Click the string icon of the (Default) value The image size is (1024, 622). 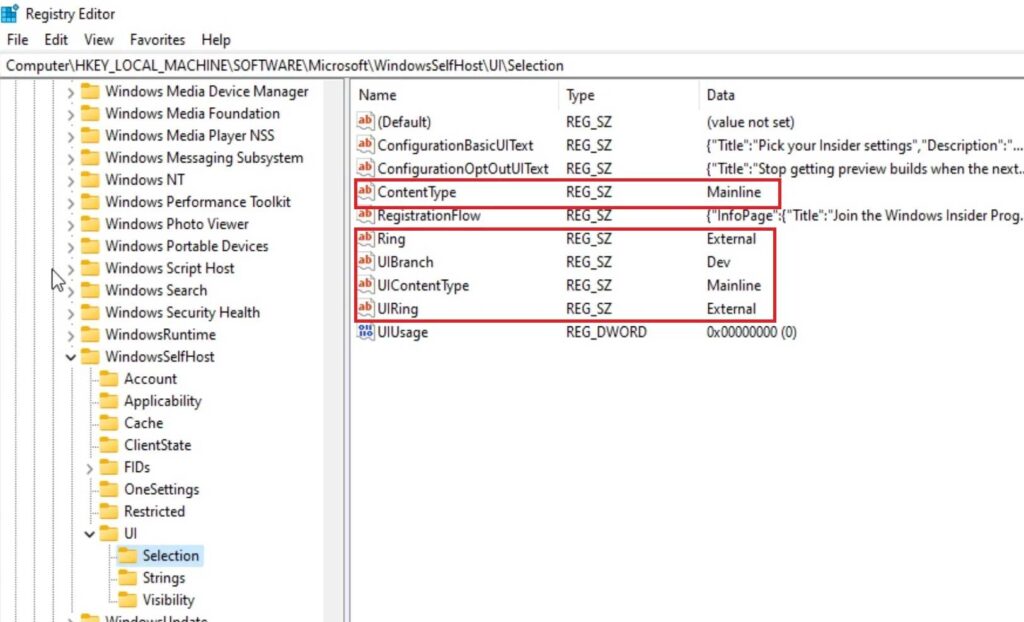[x=365, y=122]
